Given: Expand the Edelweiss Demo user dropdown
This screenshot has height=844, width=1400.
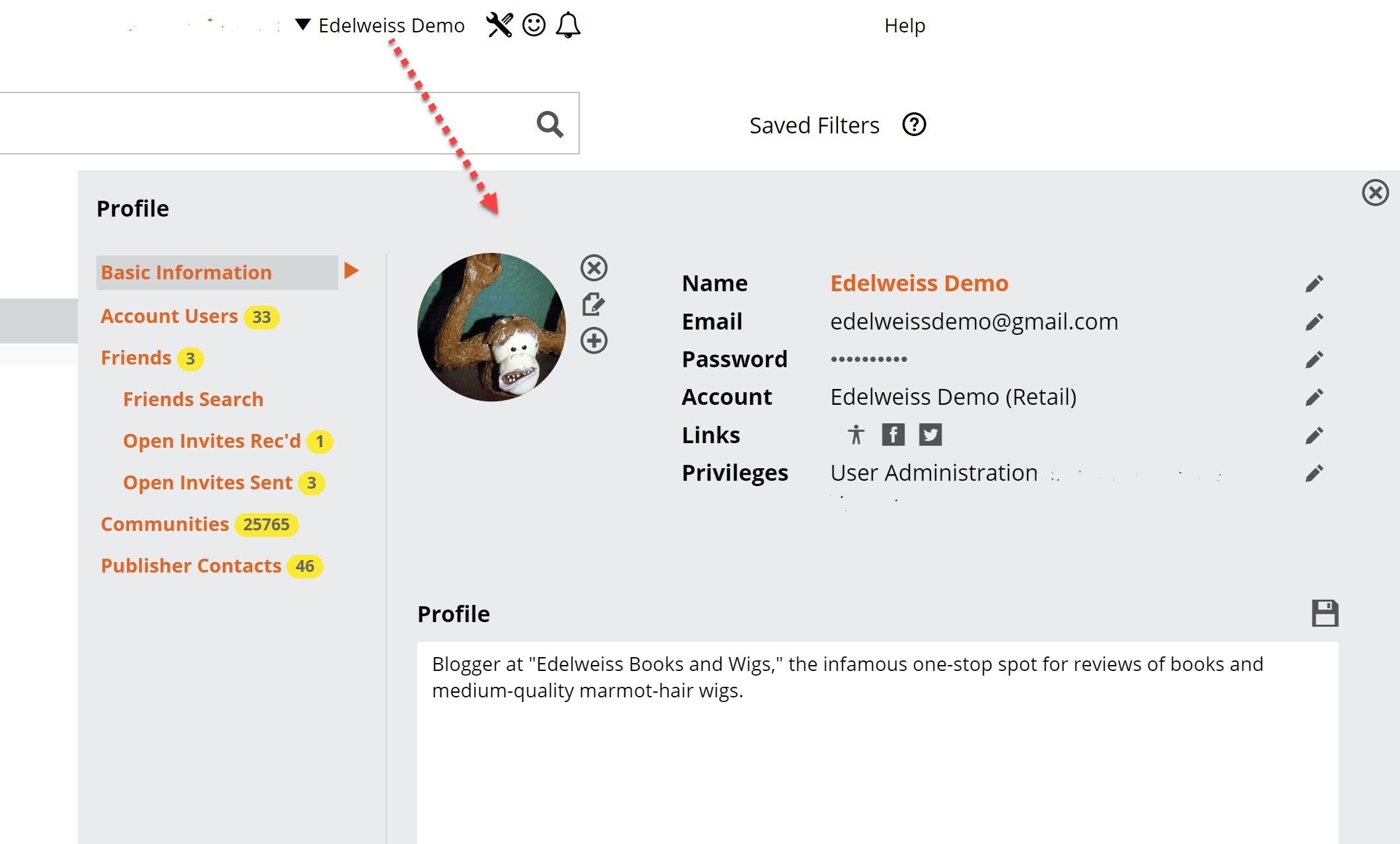Looking at the screenshot, I should [302, 25].
